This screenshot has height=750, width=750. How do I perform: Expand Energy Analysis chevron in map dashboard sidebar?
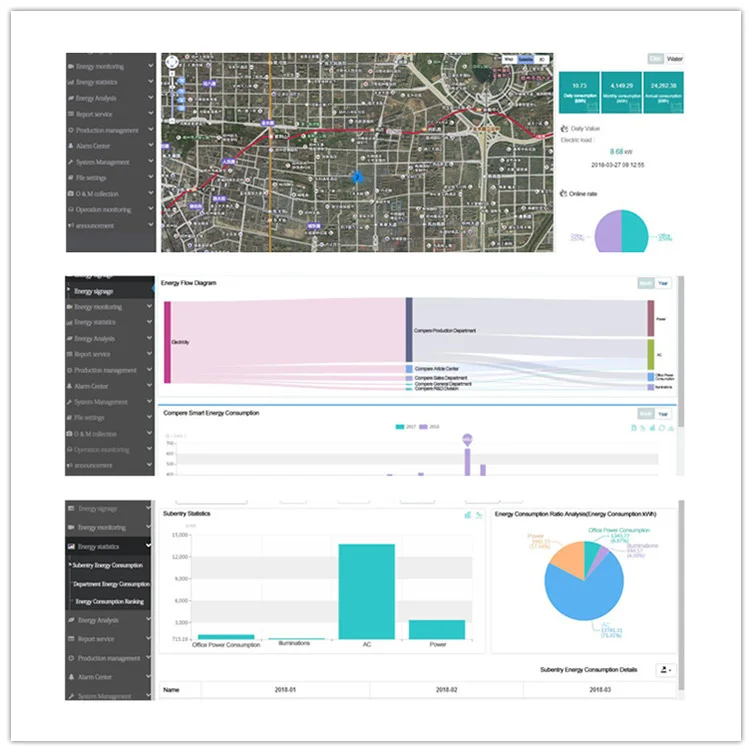151,97
